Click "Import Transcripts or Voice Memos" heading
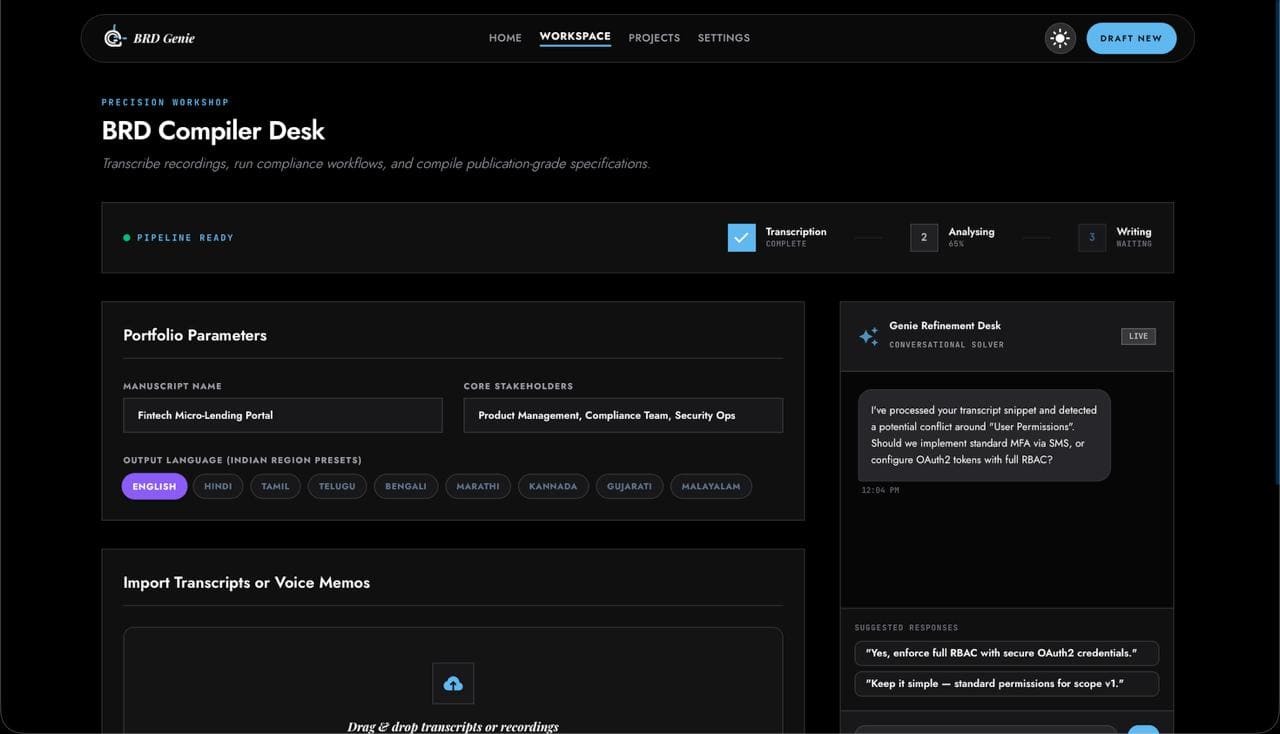The image size is (1280, 734). point(246,582)
